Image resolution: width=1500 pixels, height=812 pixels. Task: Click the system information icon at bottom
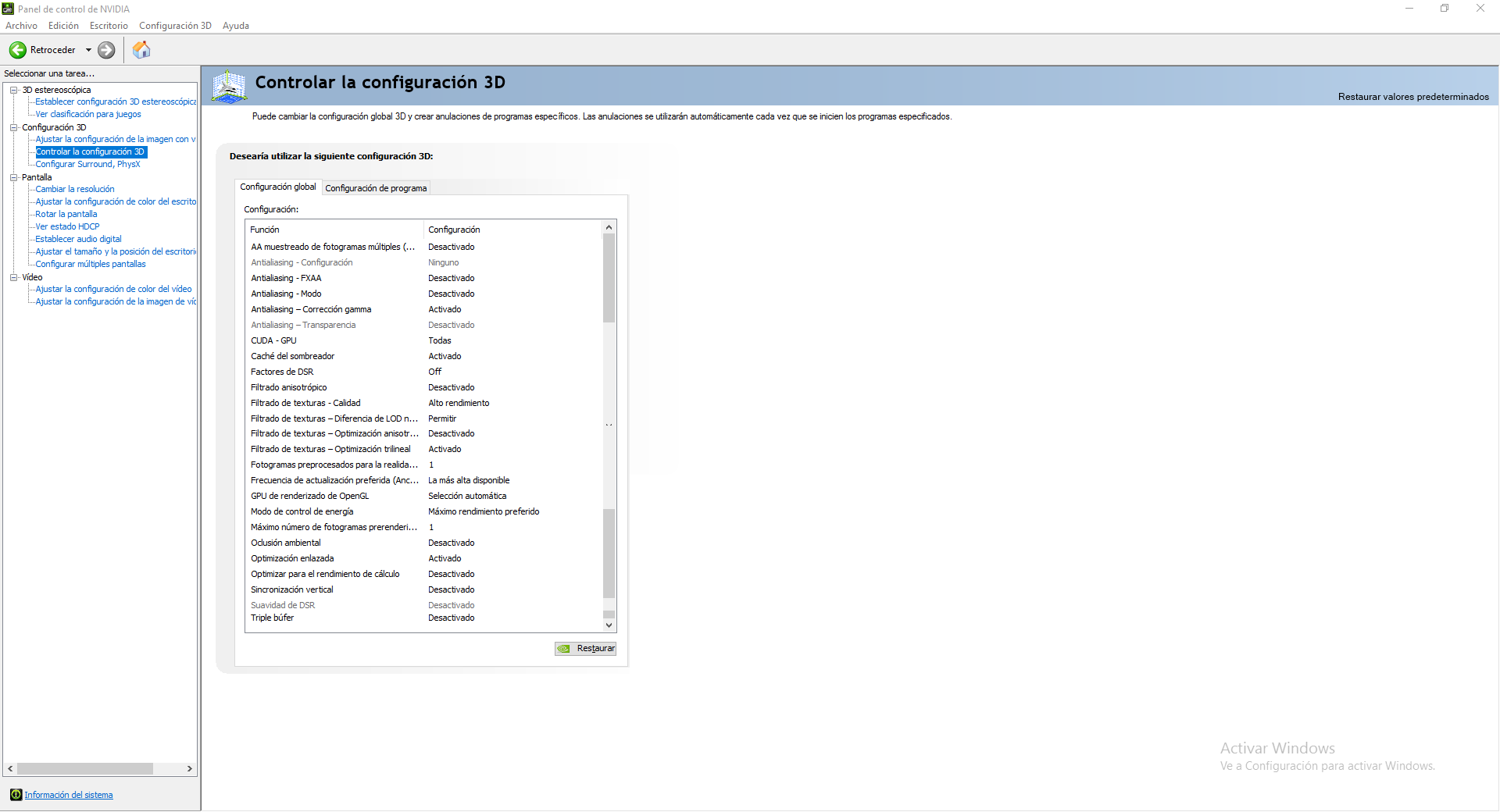click(16, 795)
